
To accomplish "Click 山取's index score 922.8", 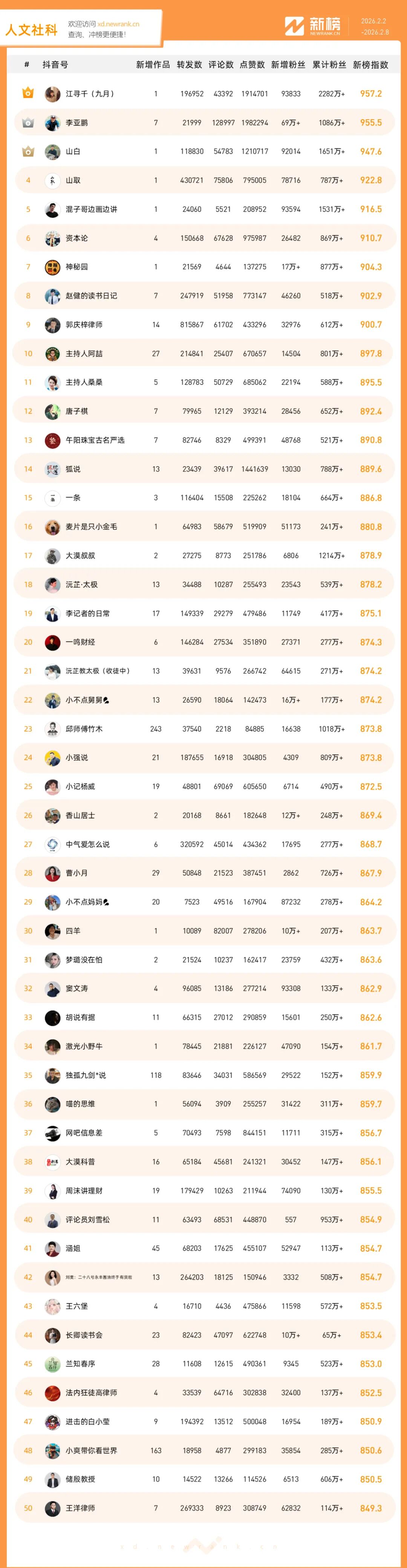I will coord(370,180).
